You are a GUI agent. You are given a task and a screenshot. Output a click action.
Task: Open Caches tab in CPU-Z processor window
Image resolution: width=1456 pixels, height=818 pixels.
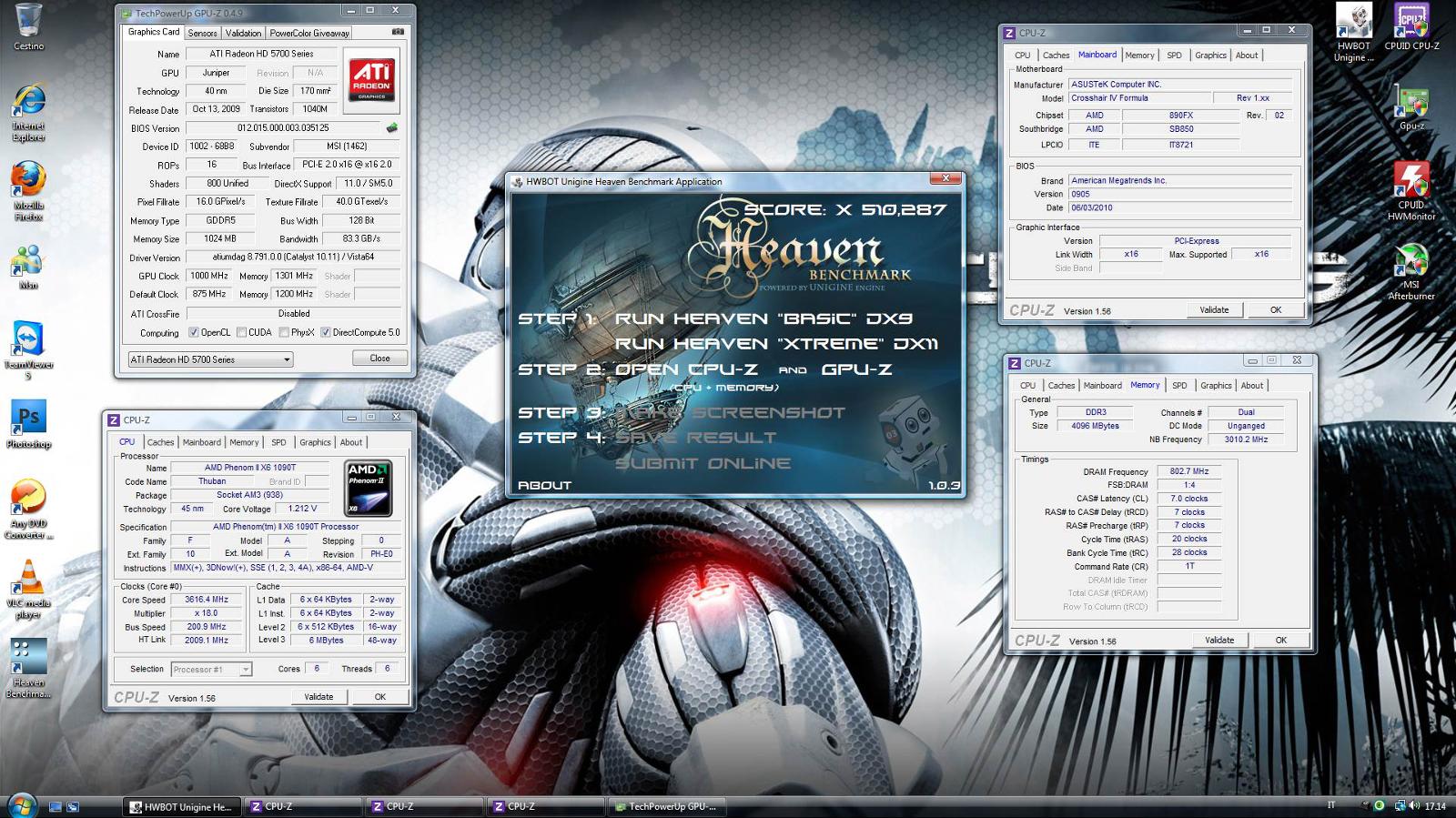coord(160,442)
